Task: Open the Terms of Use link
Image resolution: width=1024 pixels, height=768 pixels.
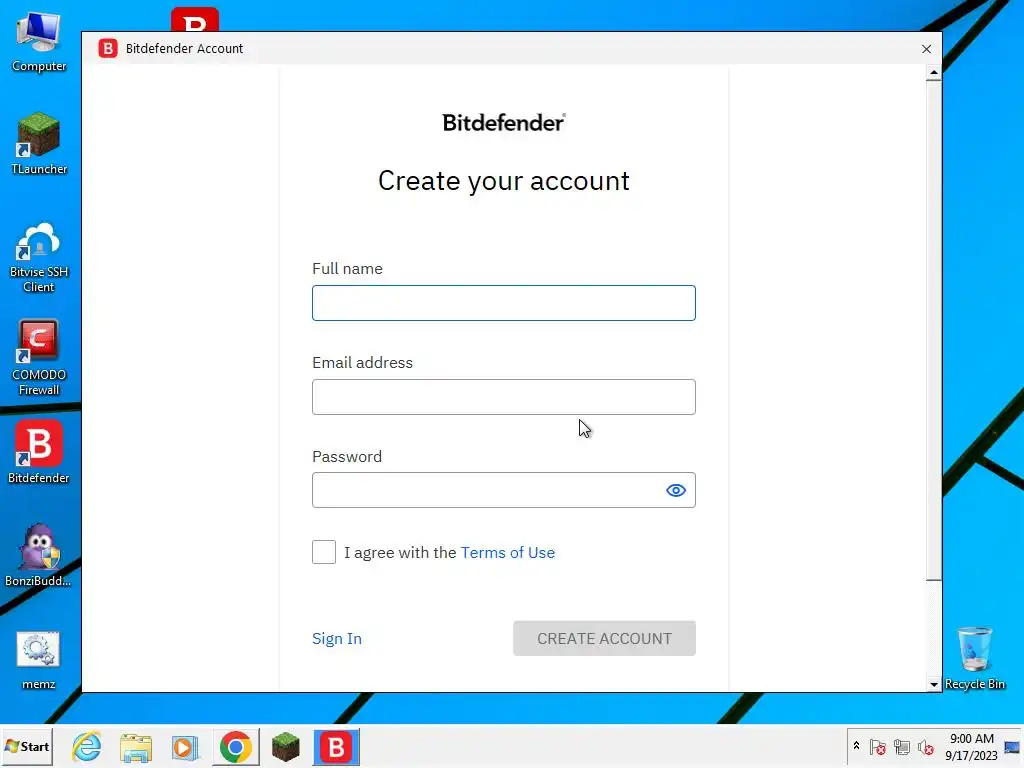Action: 507,552
